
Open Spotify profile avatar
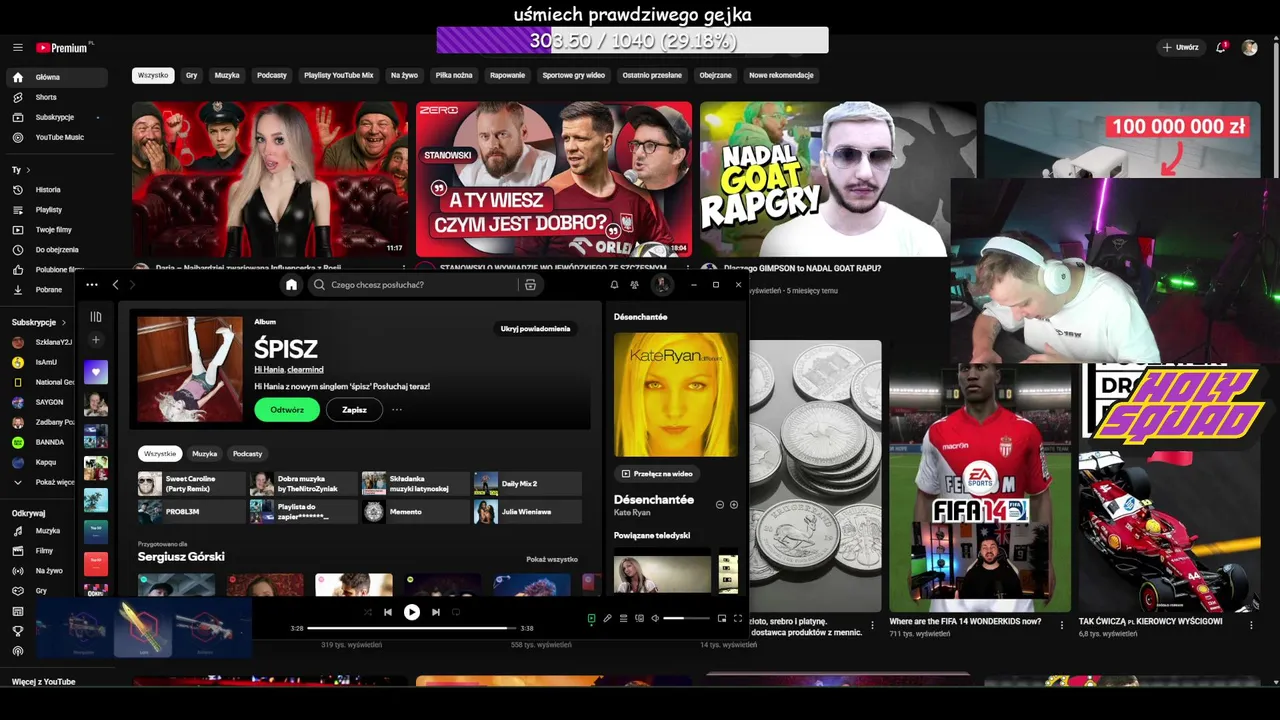click(661, 285)
